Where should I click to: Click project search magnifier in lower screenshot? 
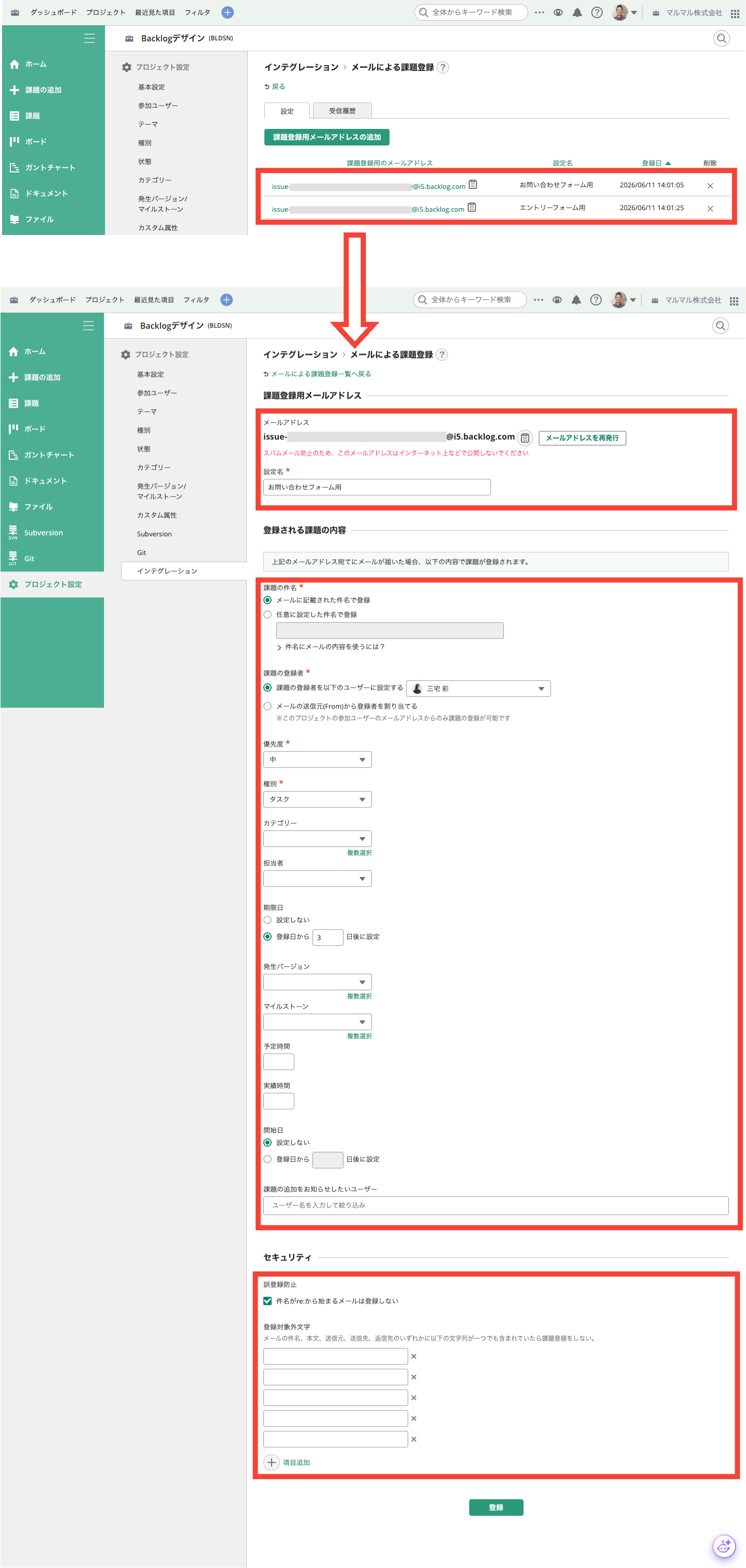(x=721, y=326)
